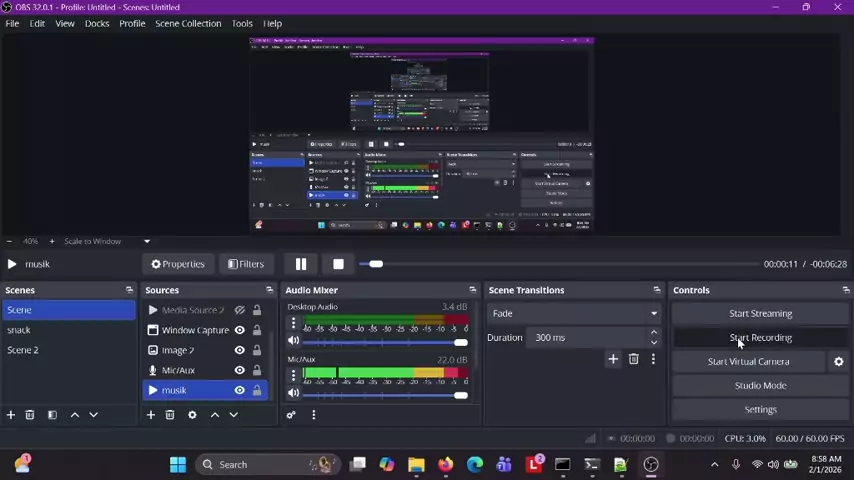Open Mic/Aux three-dot options menu
The height and width of the screenshot is (480, 854).
pyautogui.click(x=293, y=375)
